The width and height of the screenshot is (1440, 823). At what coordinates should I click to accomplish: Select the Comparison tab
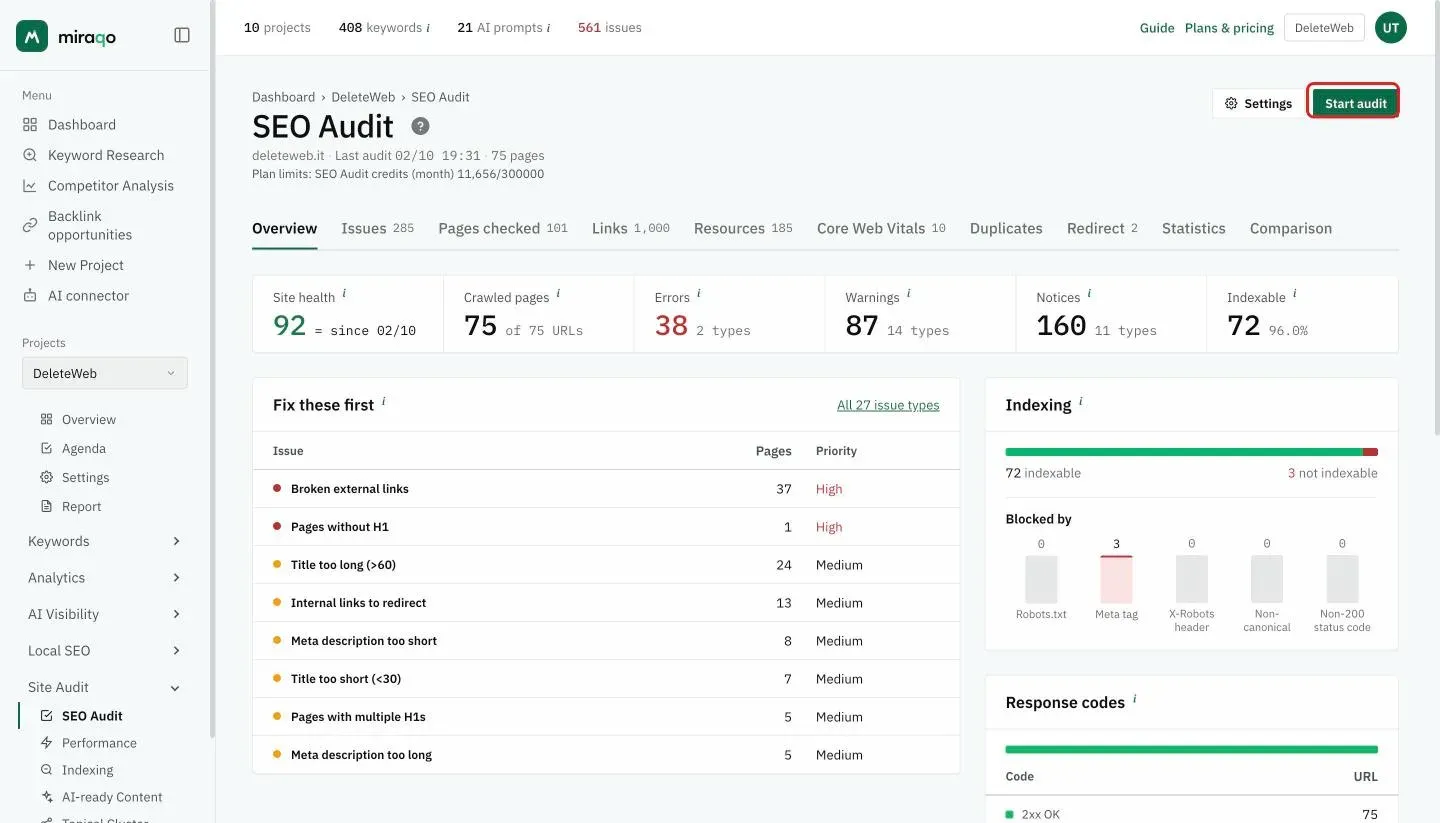pyautogui.click(x=1291, y=228)
